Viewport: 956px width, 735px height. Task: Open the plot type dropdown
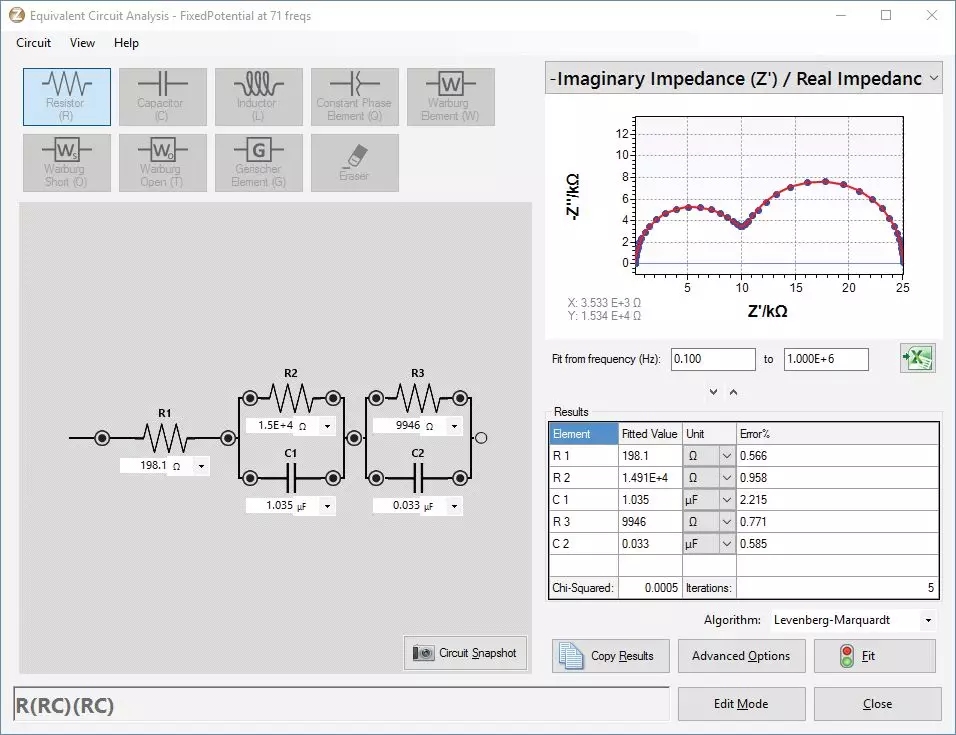(x=933, y=78)
